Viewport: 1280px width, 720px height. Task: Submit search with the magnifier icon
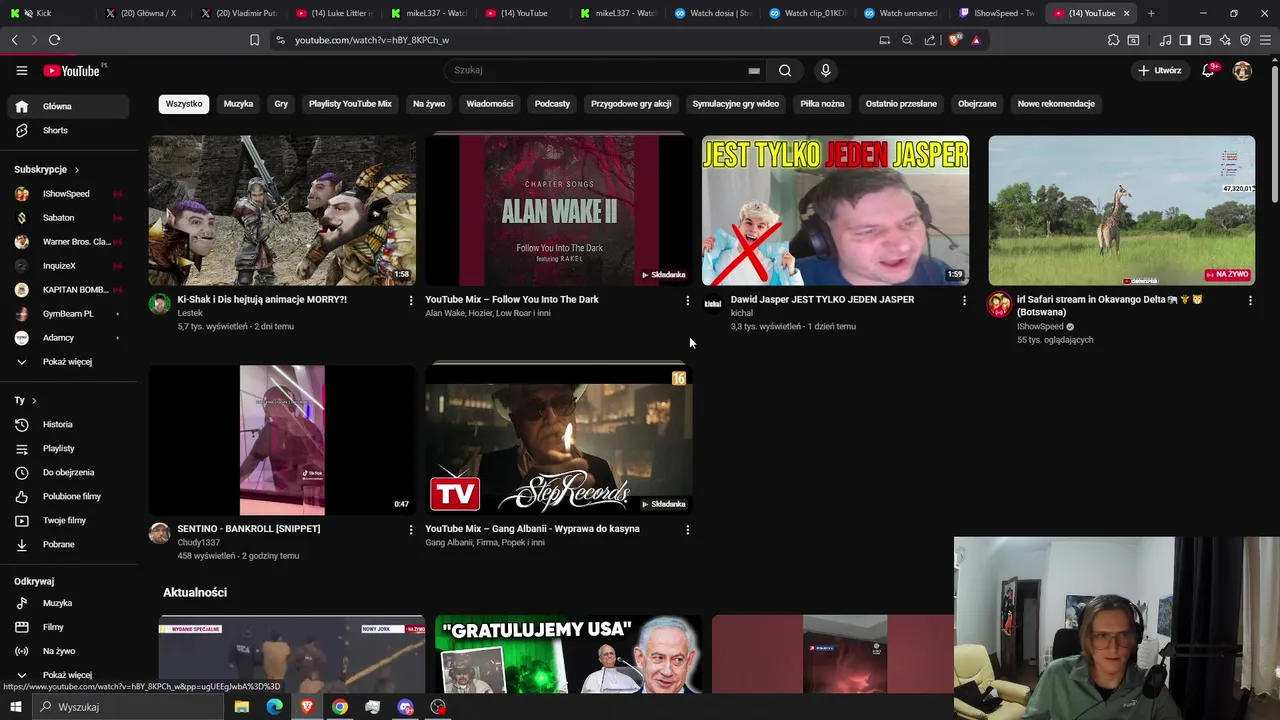[785, 70]
